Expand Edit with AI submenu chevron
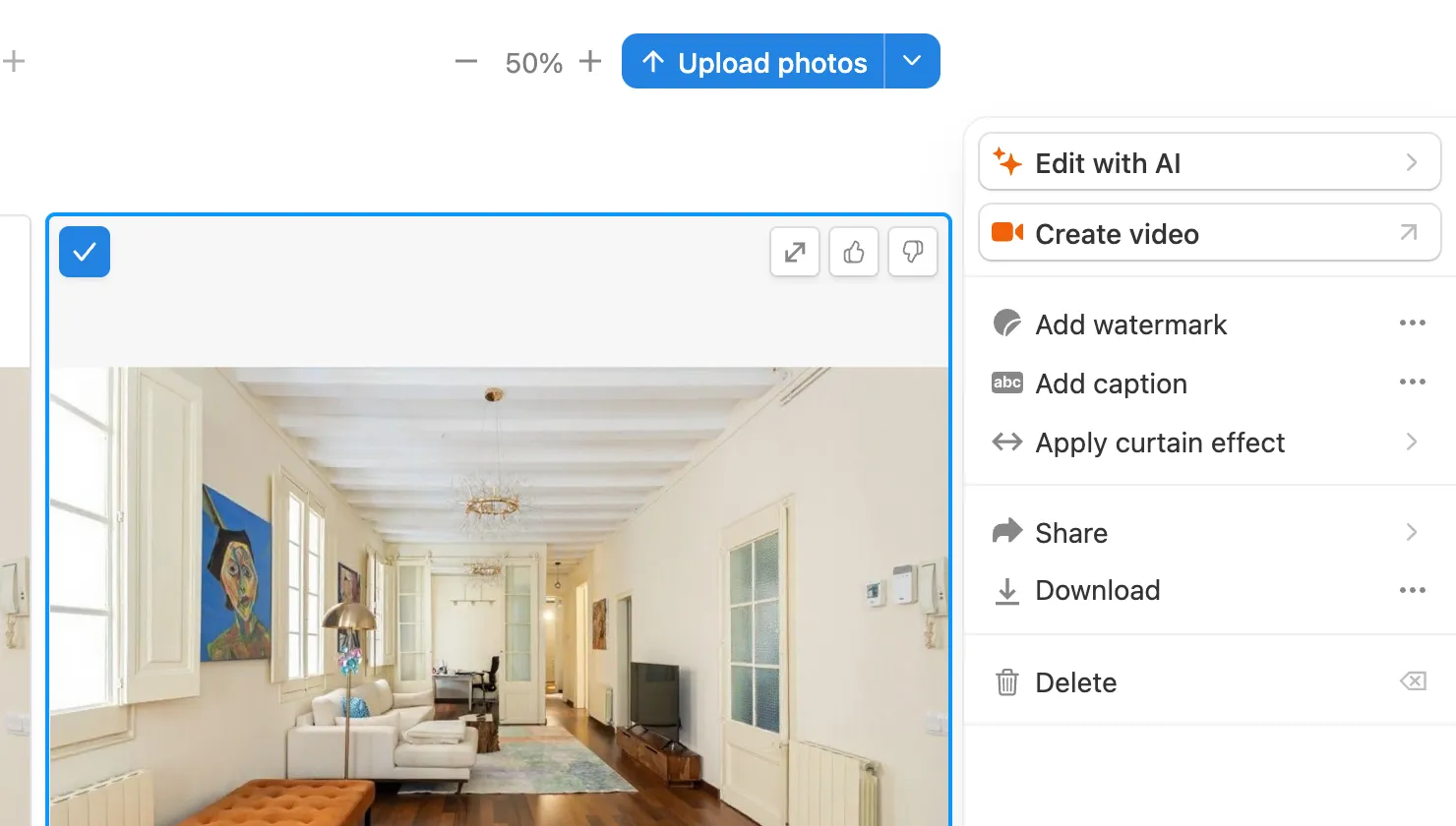Image resolution: width=1456 pixels, height=826 pixels. (1412, 162)
